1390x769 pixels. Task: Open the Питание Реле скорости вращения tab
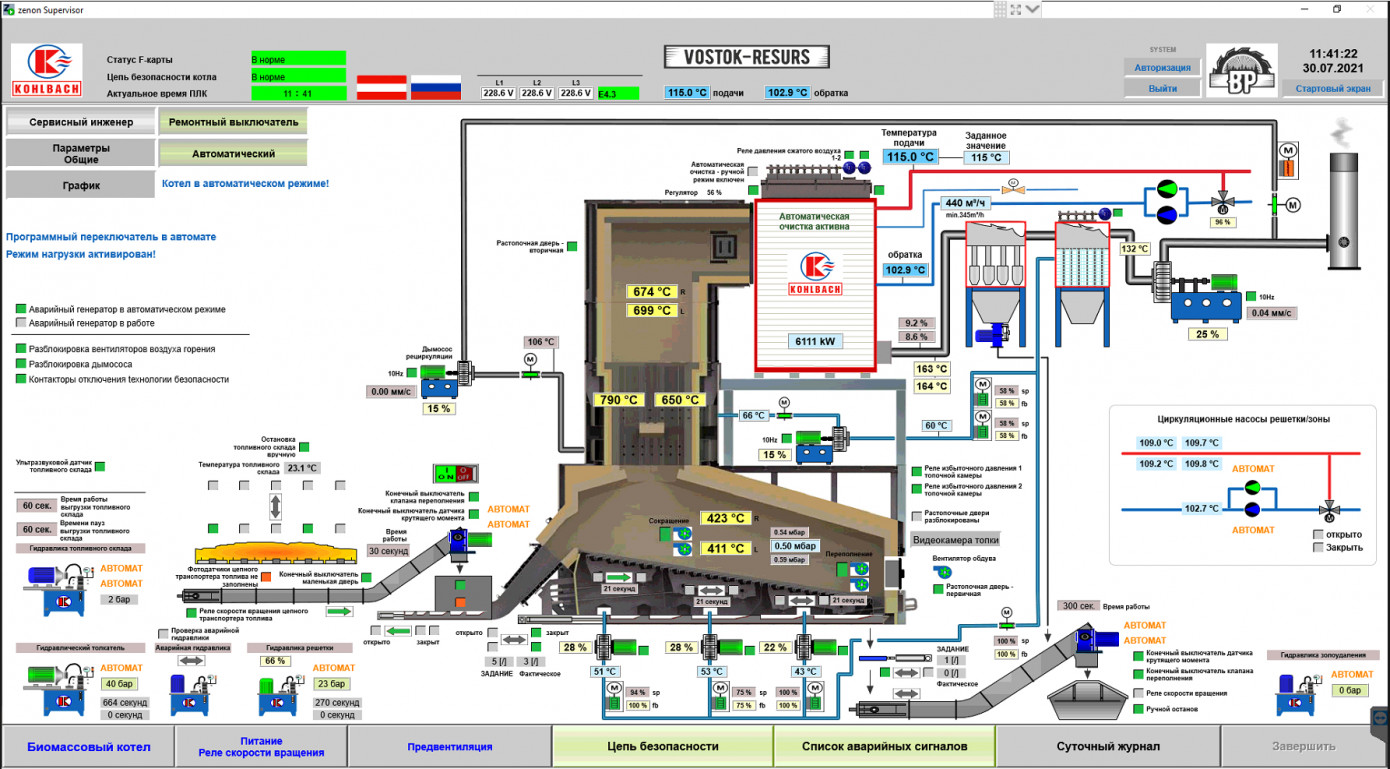(x=261, y=747)
